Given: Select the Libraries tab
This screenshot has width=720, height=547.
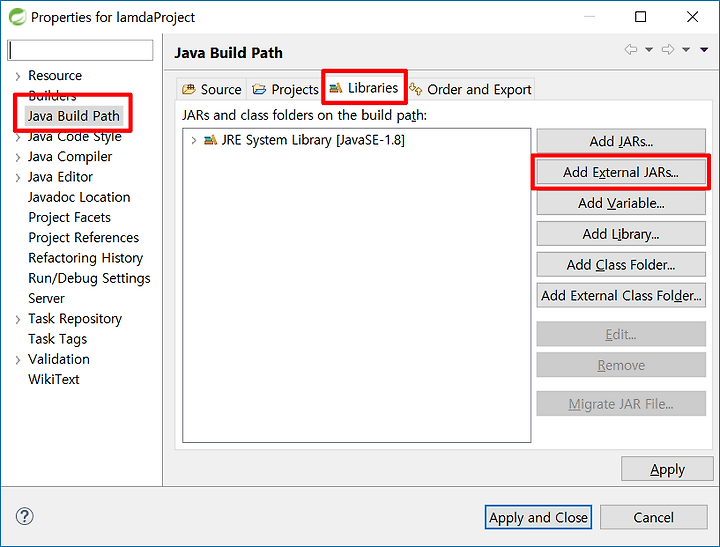Looking at the screenshot, I should pyautogui.click(x=364, y=88).
